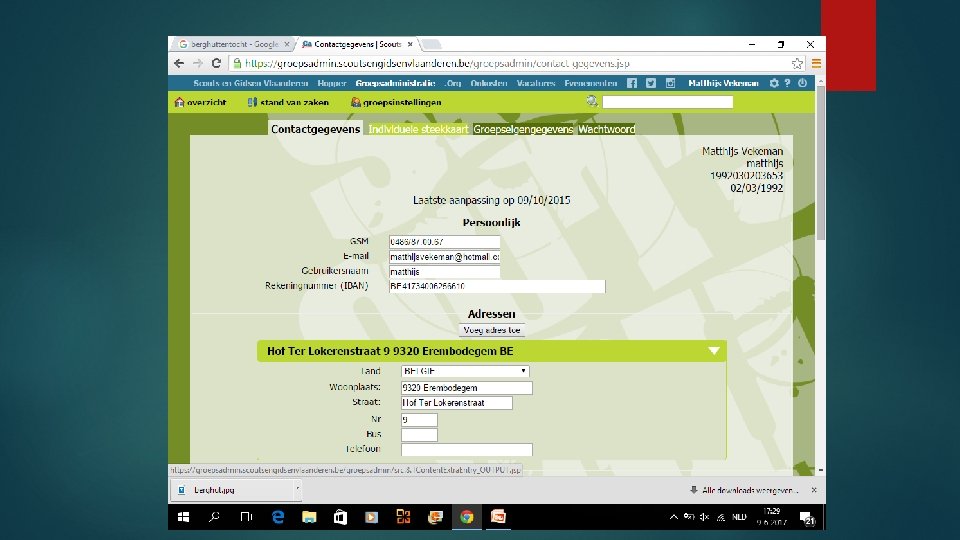Open stand van zaken menu item

coord(288,102)
